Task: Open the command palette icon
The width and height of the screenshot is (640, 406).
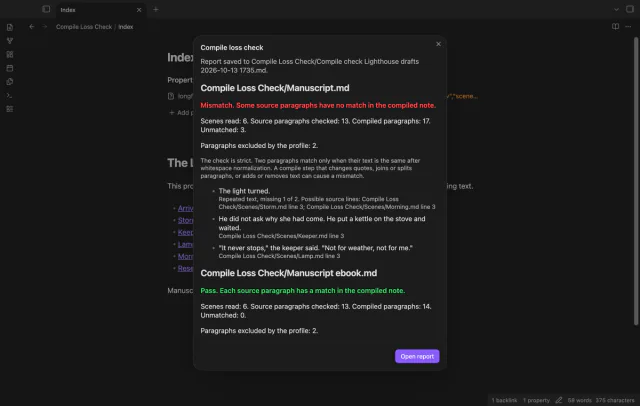Action: (x=10, y=95)
